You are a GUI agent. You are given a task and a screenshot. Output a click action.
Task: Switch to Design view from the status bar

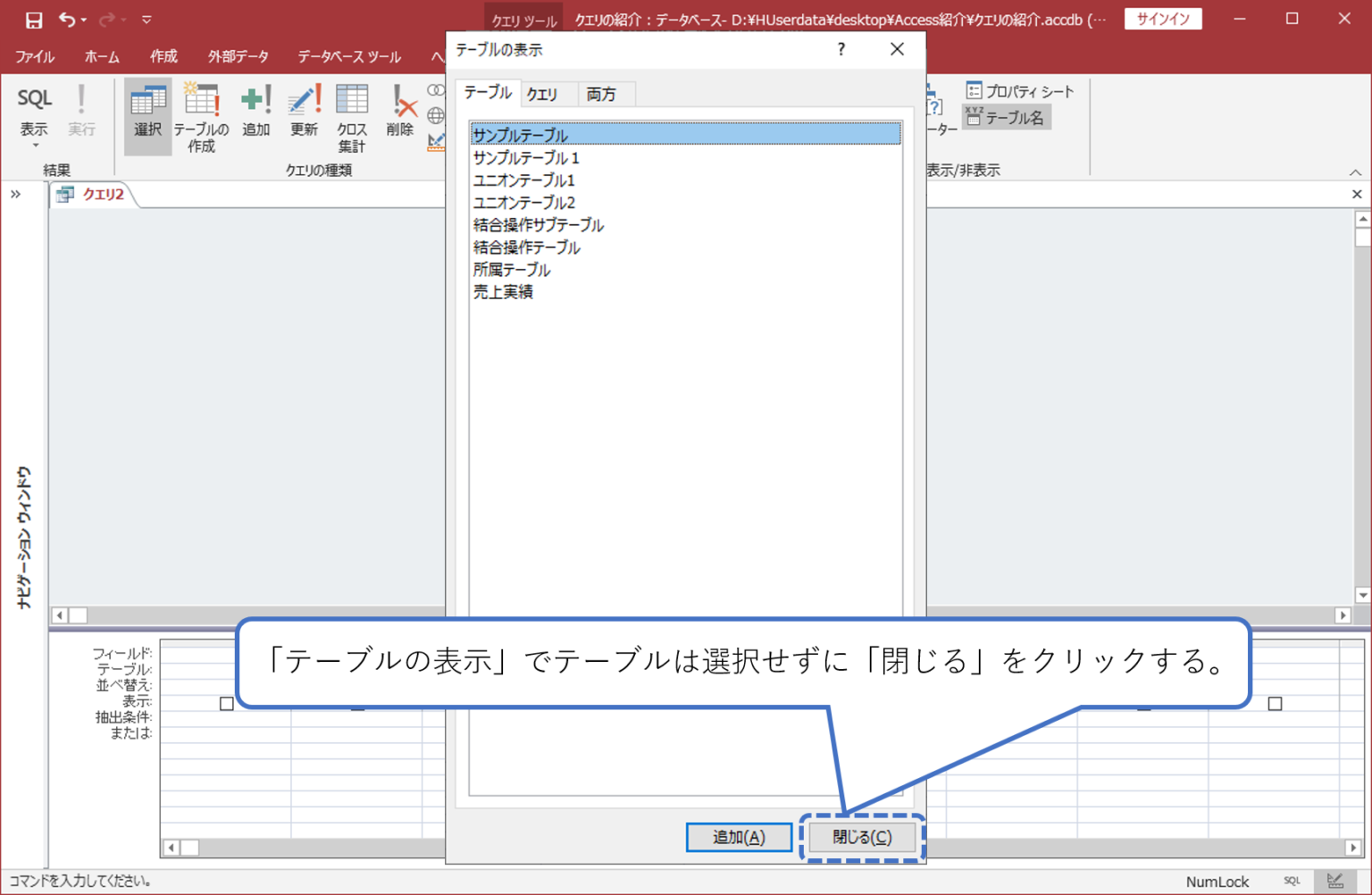tap(1335, 881)
